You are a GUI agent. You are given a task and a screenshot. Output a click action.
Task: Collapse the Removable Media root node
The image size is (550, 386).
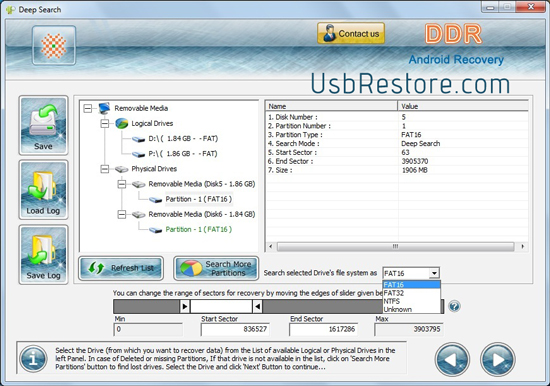pyautogui.click(x=88, y=108)
